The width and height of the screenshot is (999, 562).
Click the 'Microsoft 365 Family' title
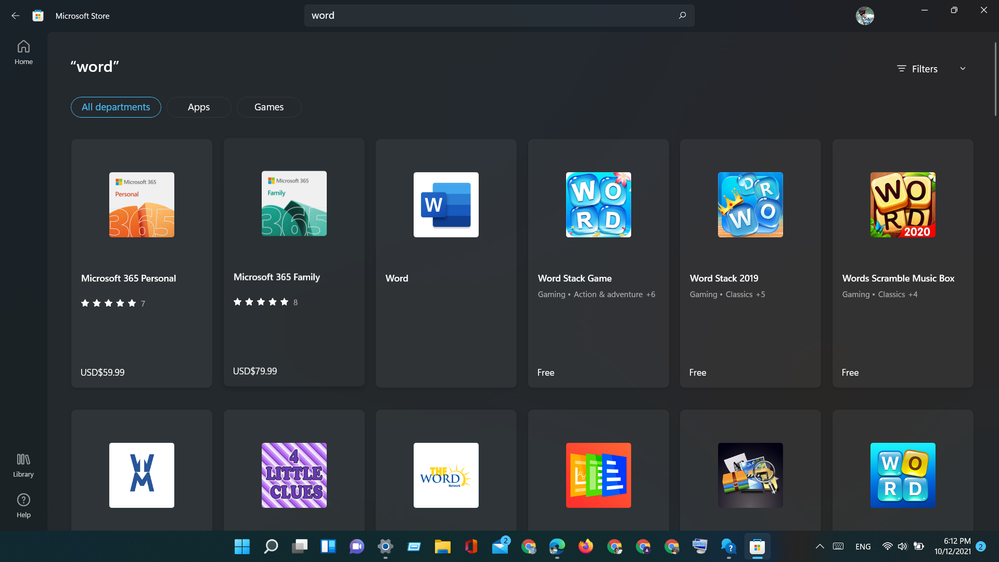[277, 277]
